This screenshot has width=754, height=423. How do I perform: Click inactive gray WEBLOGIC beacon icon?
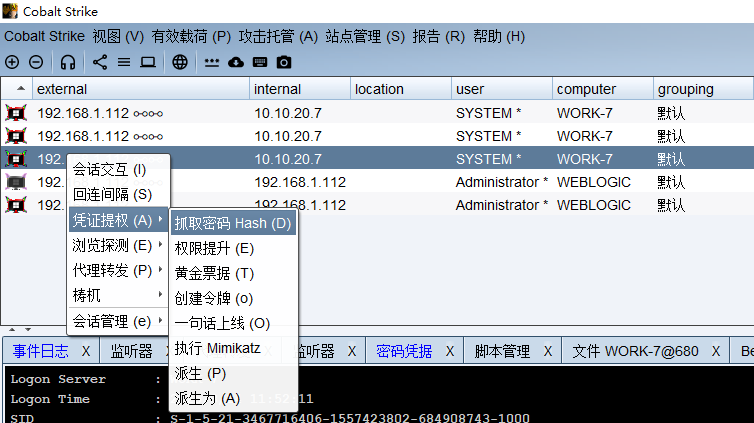point(16,182)
